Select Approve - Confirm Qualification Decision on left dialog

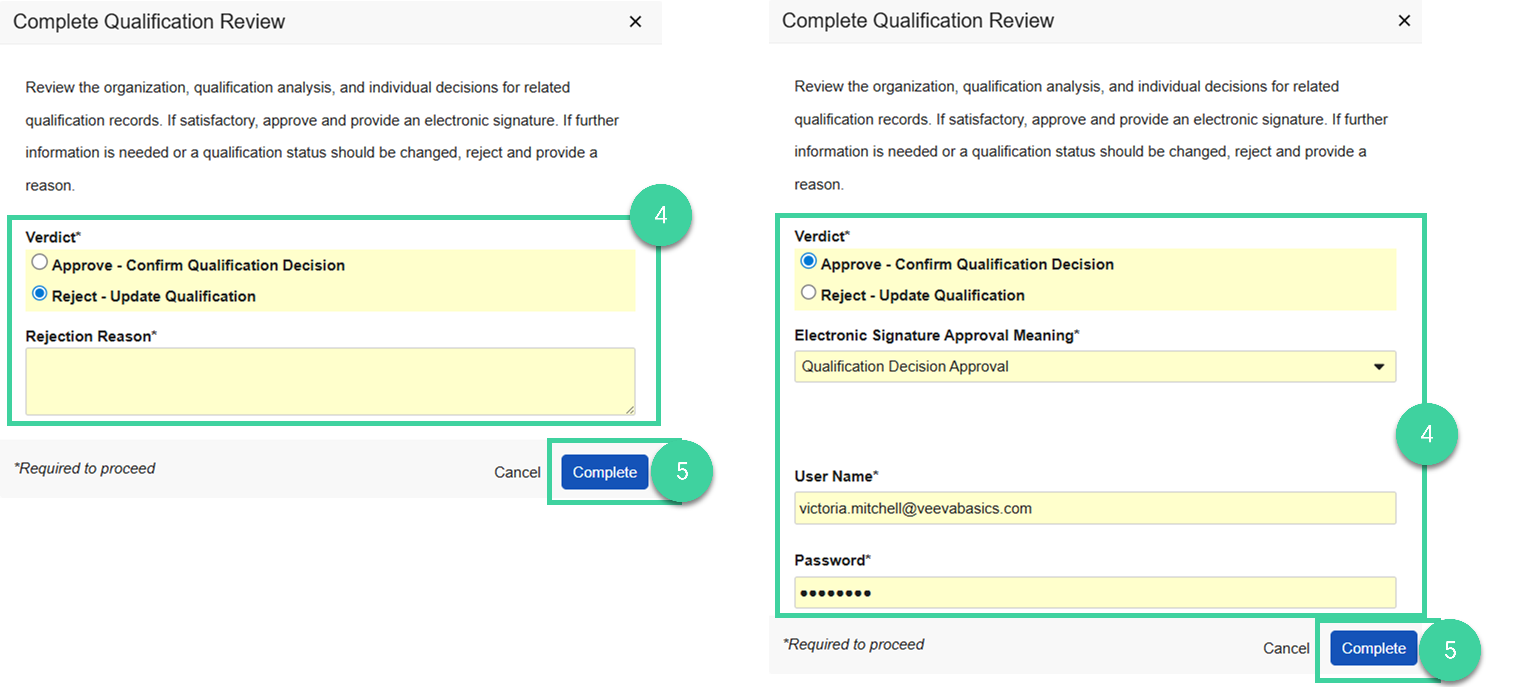[x=39, y=262]
